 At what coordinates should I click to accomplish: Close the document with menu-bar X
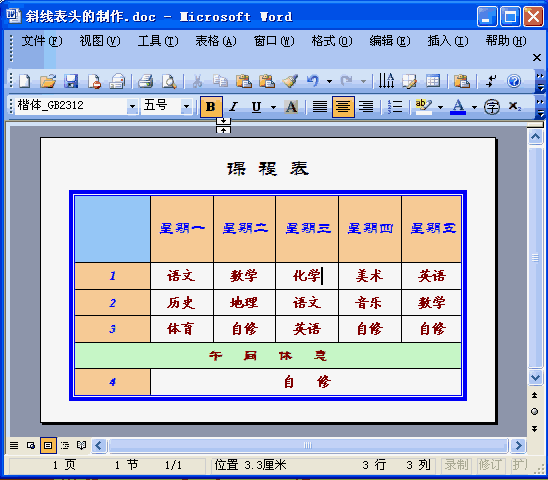(x=537, y=57)
